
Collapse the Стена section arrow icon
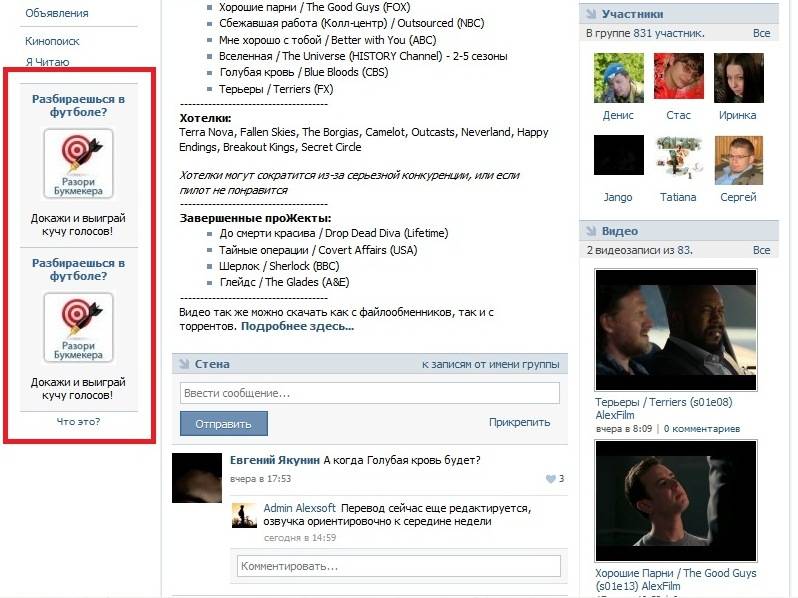pyautogui.click(x=184, y=364)
